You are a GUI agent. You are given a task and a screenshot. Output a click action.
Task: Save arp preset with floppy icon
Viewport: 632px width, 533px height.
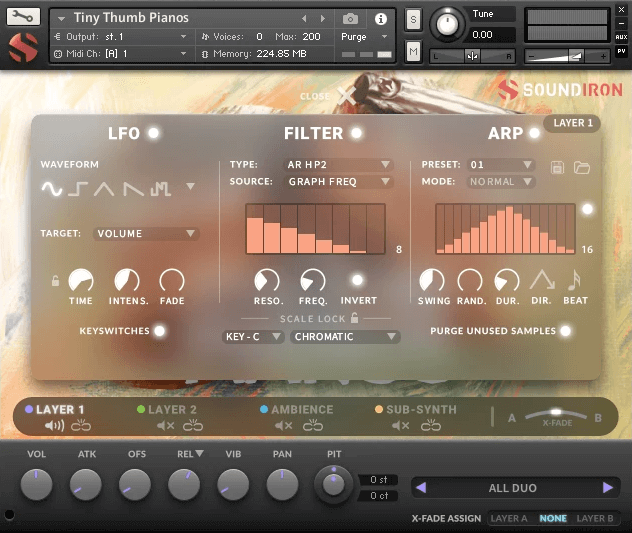[557, 167]
